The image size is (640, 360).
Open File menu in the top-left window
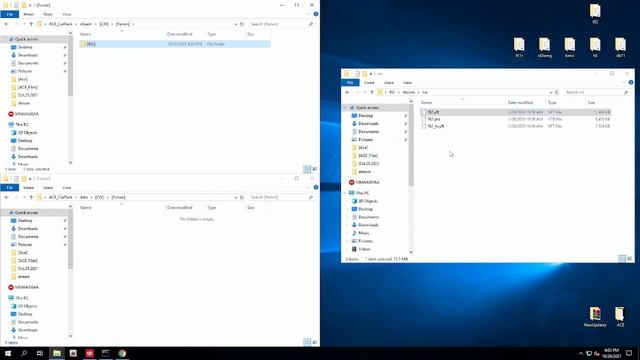[9, 14]
